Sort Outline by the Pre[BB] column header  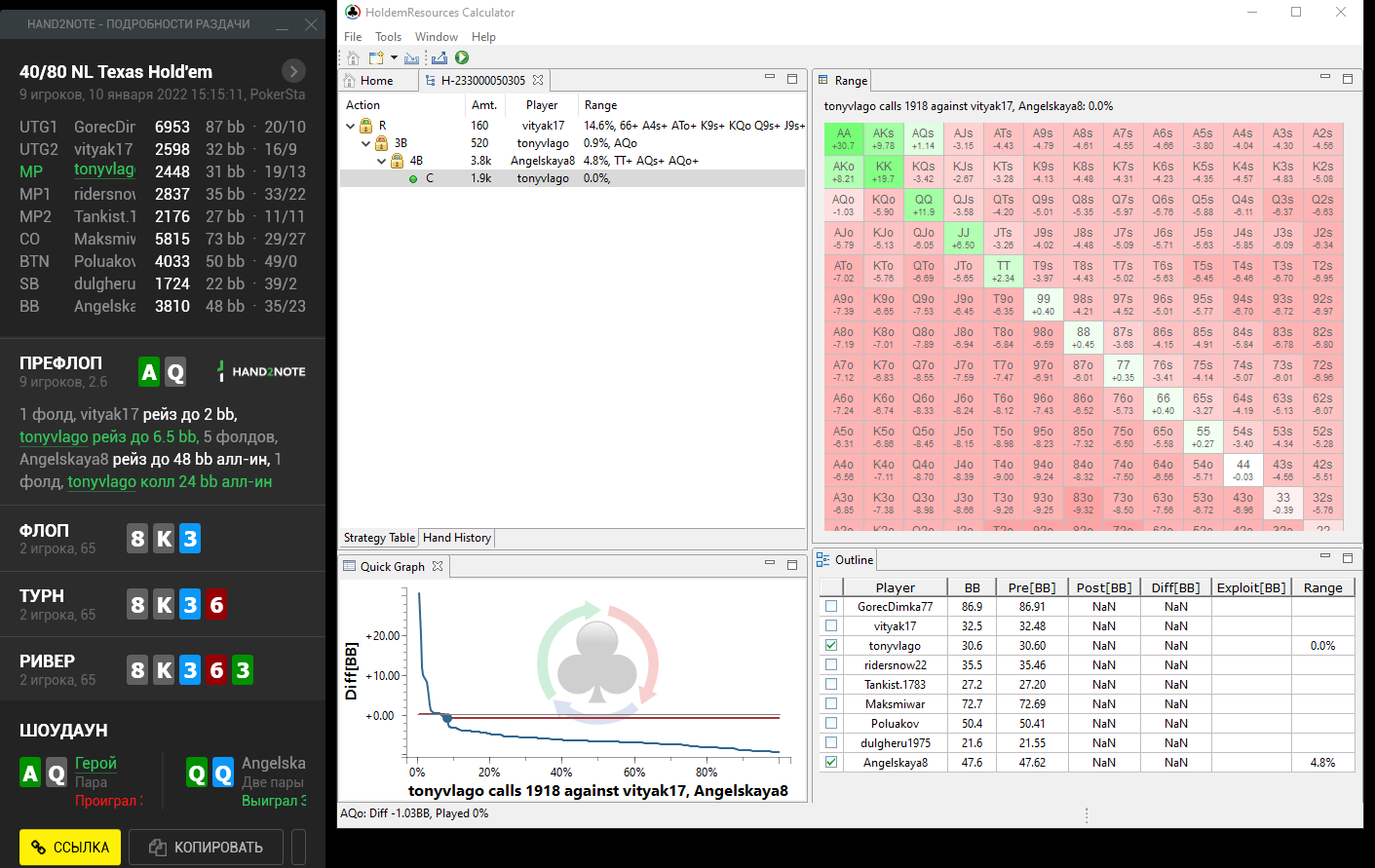[1032, 587]
